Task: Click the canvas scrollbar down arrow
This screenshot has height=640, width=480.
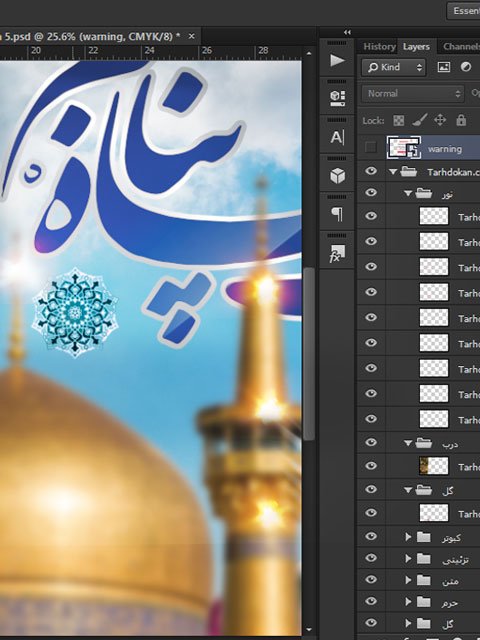Action: (309, 630)
